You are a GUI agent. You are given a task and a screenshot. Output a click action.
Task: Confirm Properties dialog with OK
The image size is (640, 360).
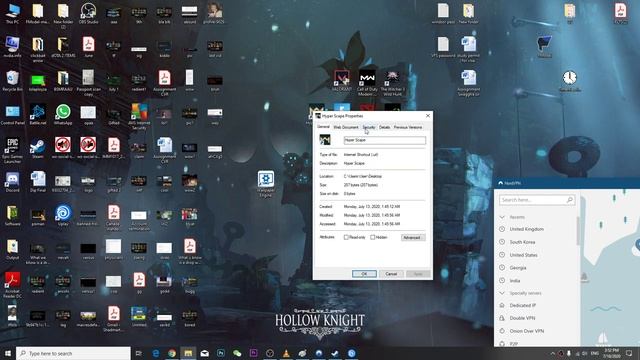point(364,274)
